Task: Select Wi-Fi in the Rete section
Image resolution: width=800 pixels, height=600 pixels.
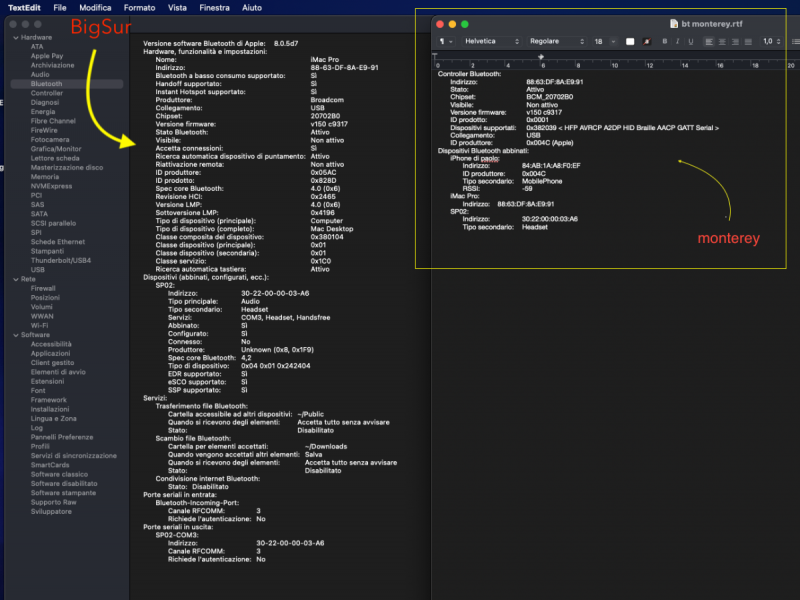Action: click(x=40, y=325)
